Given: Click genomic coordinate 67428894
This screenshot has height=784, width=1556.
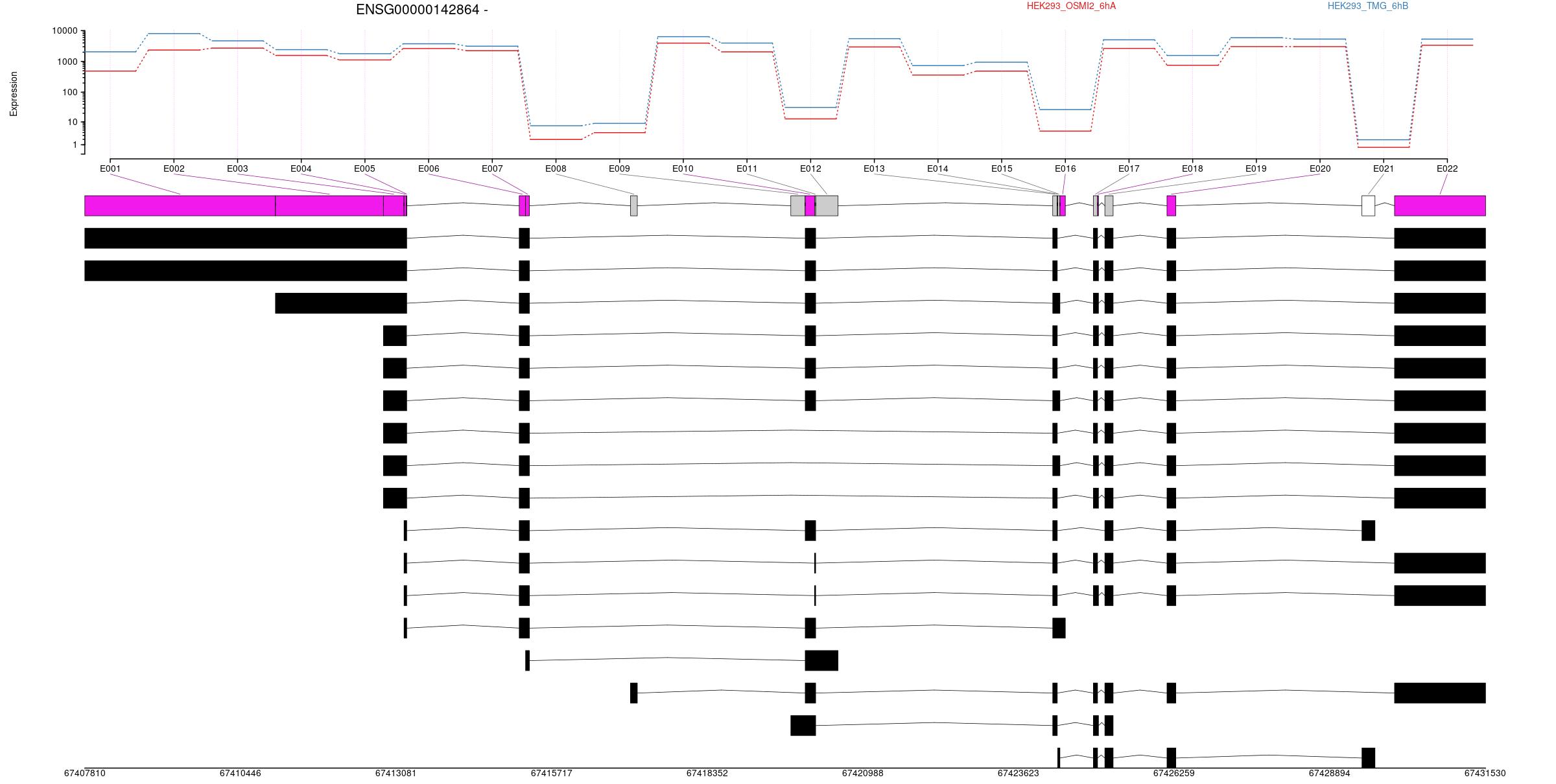Looking at the screenshot, I should 1330,773.
